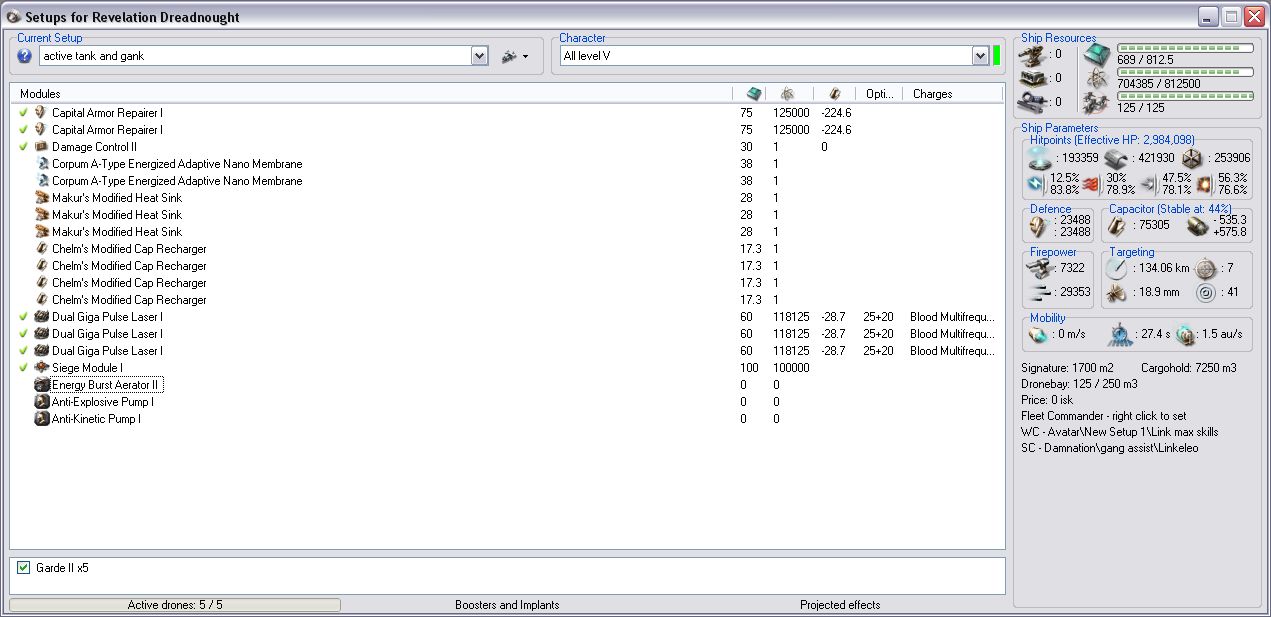Click the targeting range icon
This screenshot has width=1271, height=617.
point(1116,268)
